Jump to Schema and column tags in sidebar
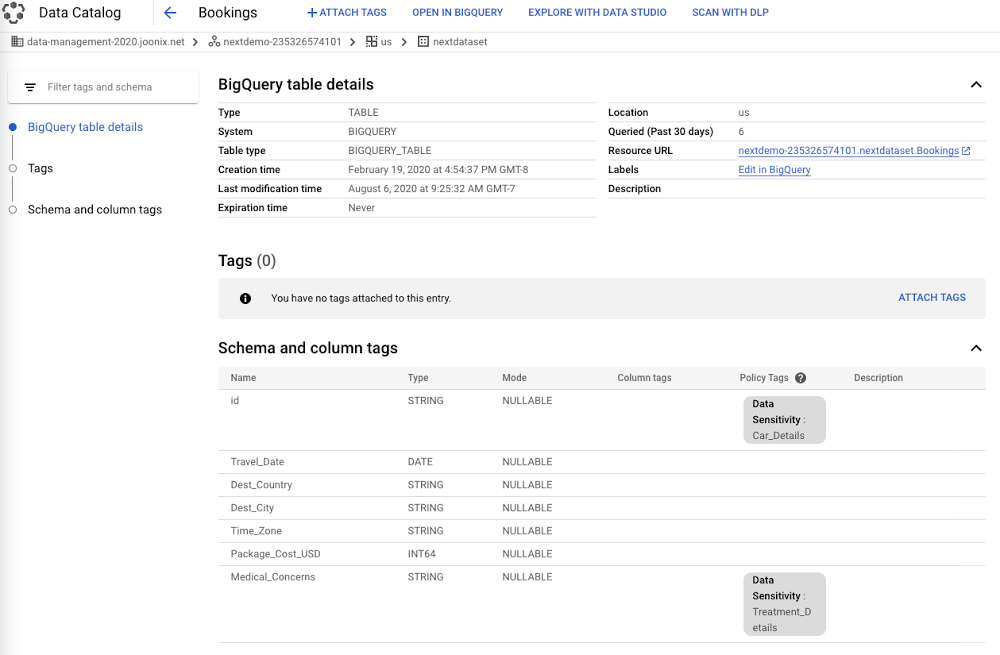Screen dimensions: 1000x655 [95, 210]
